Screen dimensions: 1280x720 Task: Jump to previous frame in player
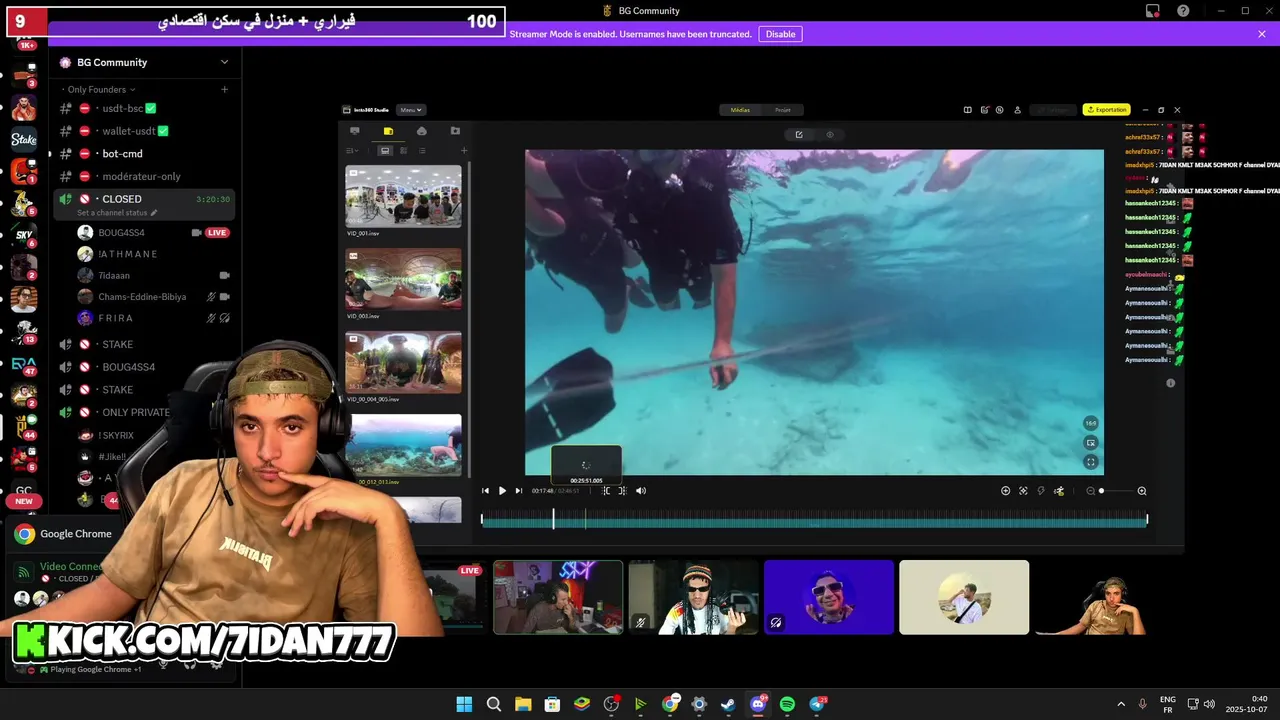tap(485, 491)
